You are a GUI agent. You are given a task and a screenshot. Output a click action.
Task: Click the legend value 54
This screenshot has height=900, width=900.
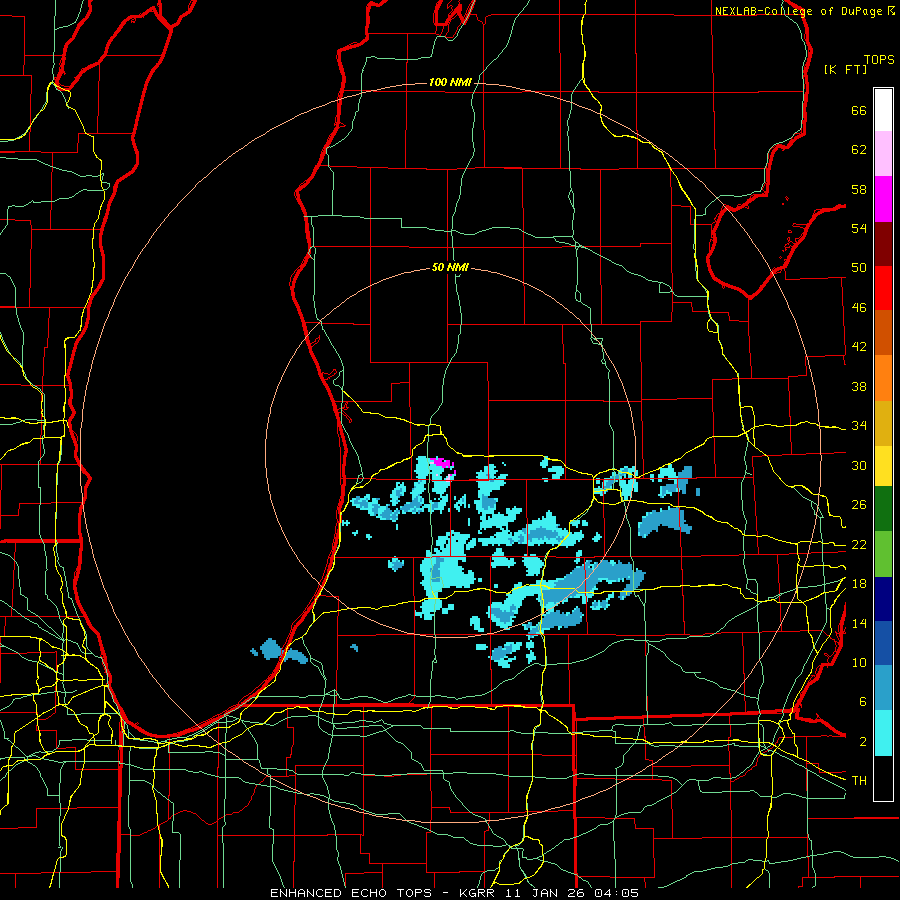click(859, 228)
